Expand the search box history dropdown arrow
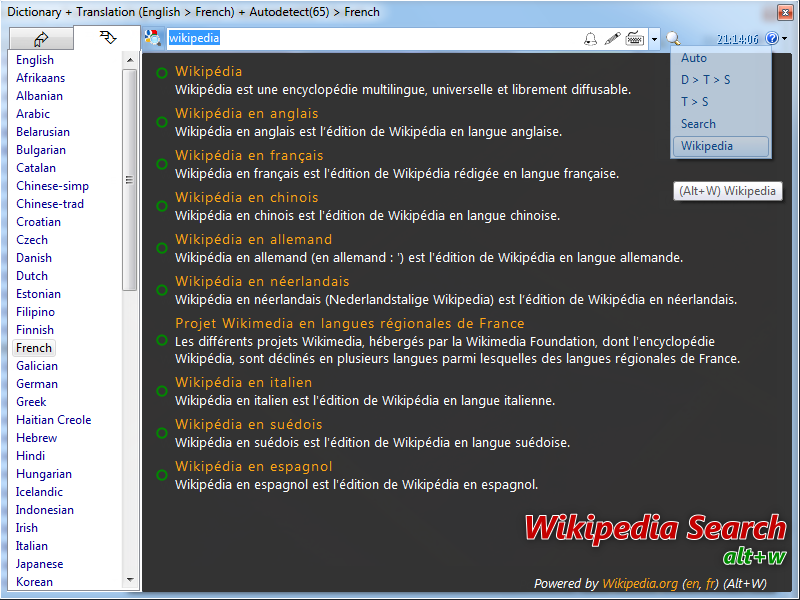Screen dimensions: 800x600 pyautogui.click(x=654, y=39)
